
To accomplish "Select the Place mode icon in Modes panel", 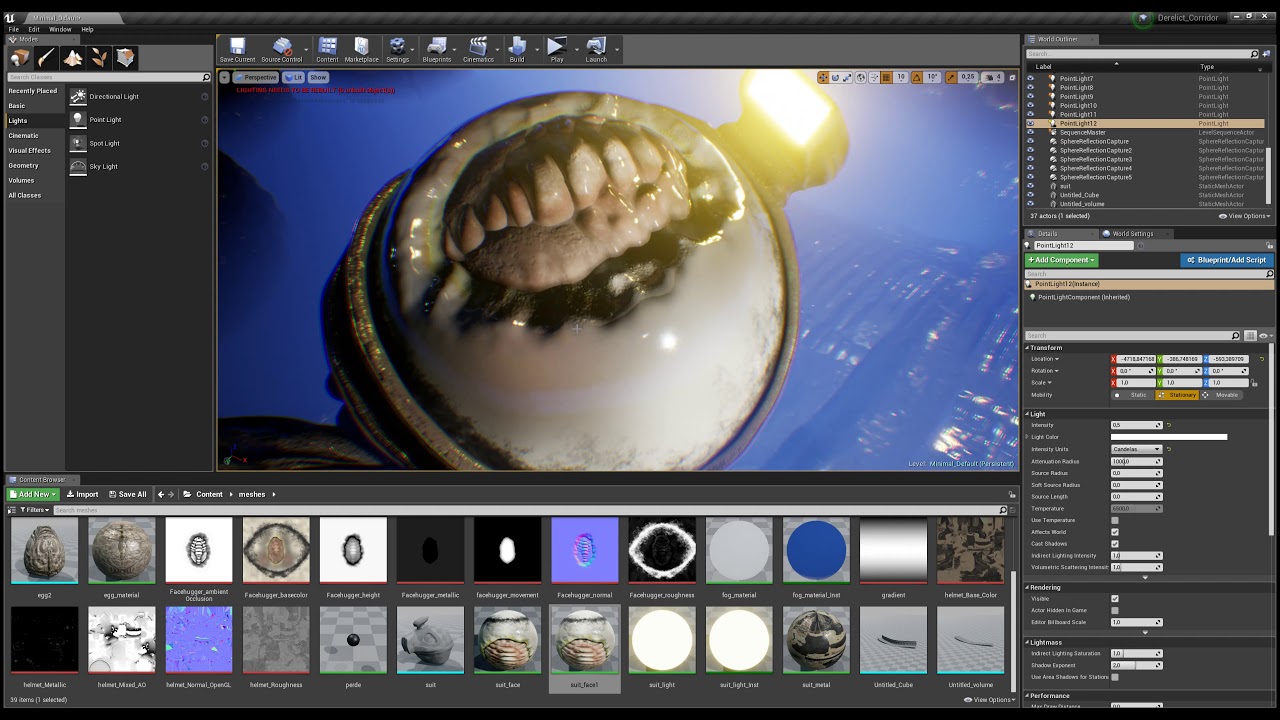I will point(20,58).
